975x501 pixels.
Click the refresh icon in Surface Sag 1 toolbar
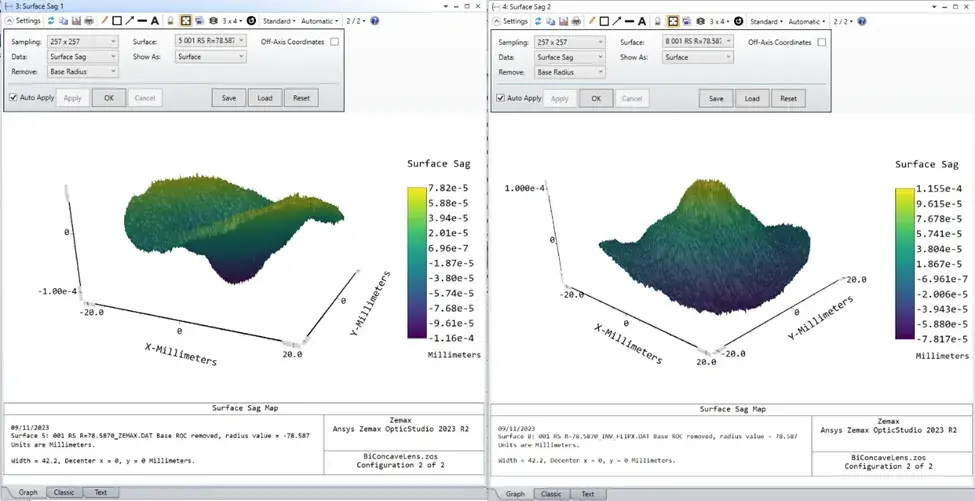(x=51, y=21)
